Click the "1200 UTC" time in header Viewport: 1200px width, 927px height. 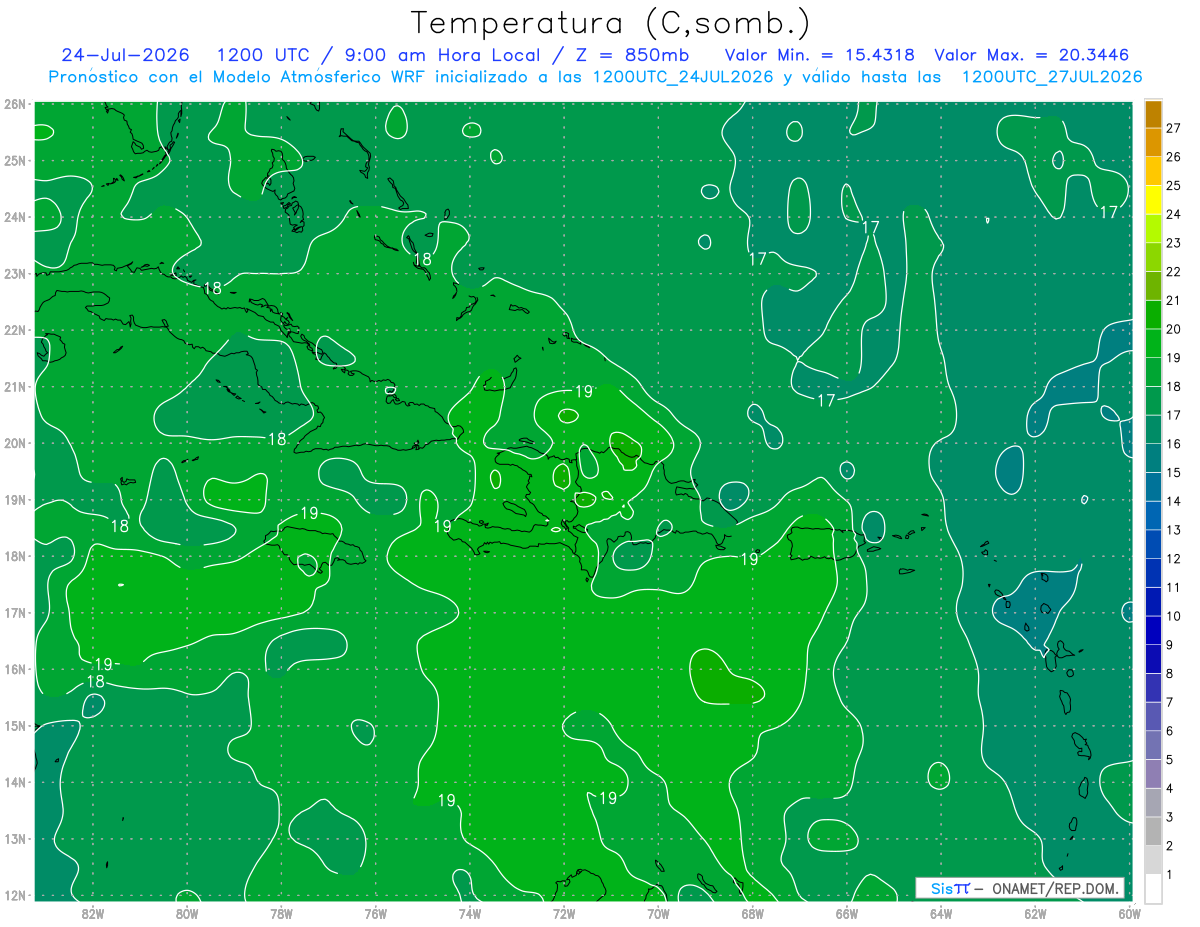[x=263, y=55]
